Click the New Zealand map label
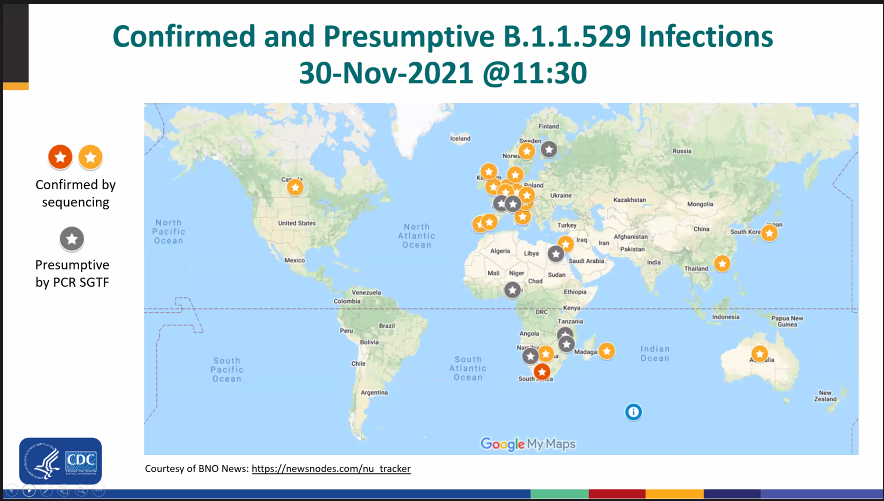The image size is (884, 501). click(825, 396)
